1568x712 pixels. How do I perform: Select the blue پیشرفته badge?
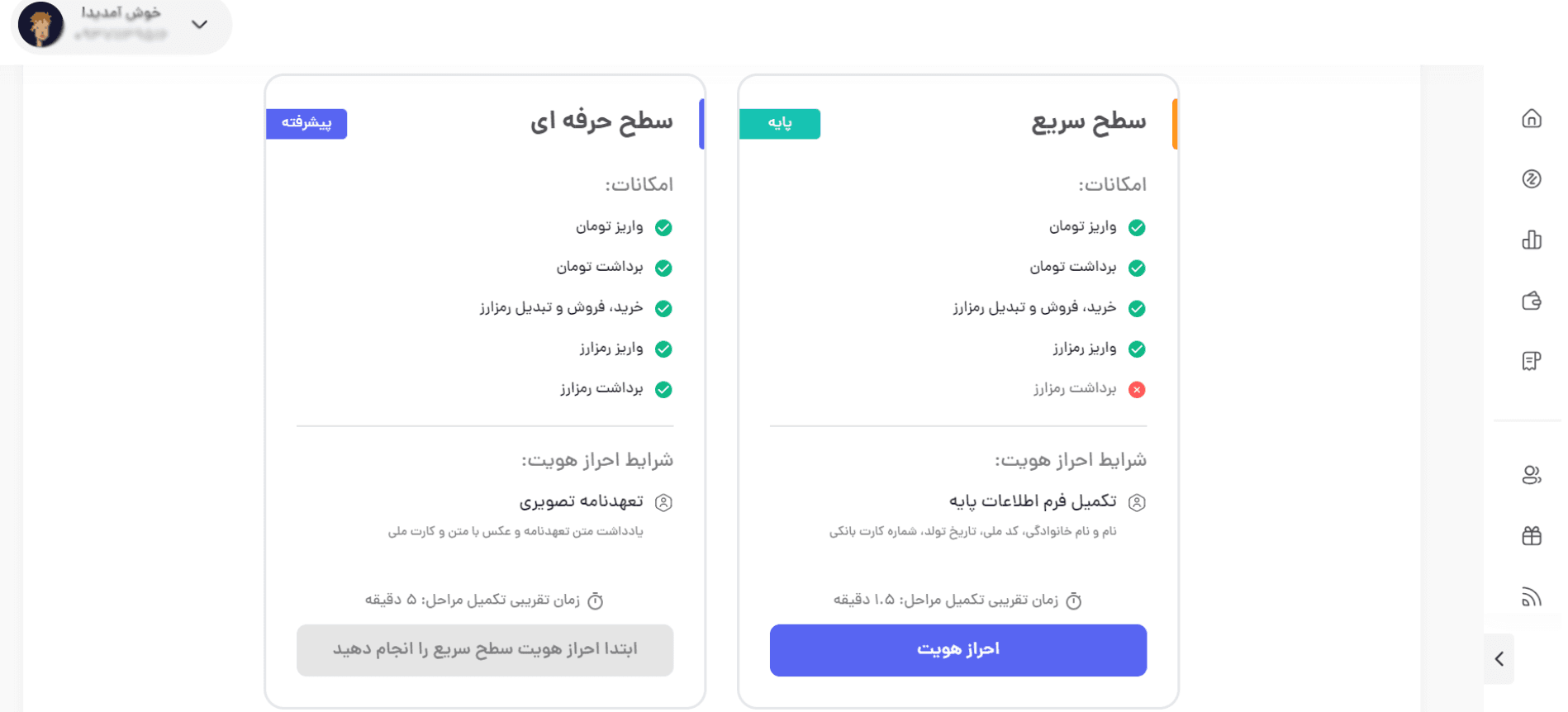pos(306,123)
